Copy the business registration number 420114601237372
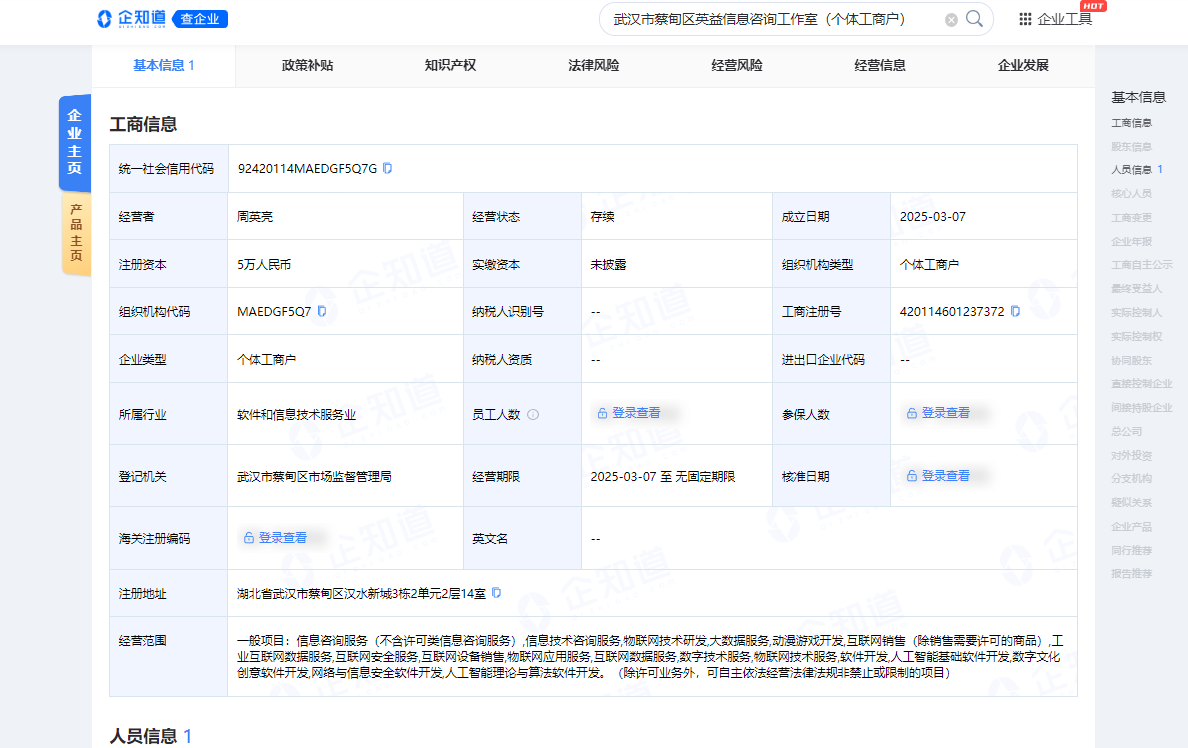Screen dimensions: 1188x748 [1015, 311]
